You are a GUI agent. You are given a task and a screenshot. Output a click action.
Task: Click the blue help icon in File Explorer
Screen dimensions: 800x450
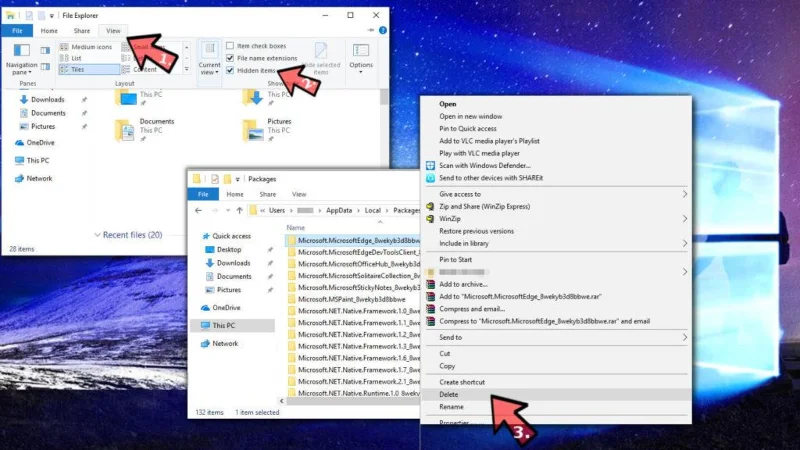click(383, 30)
